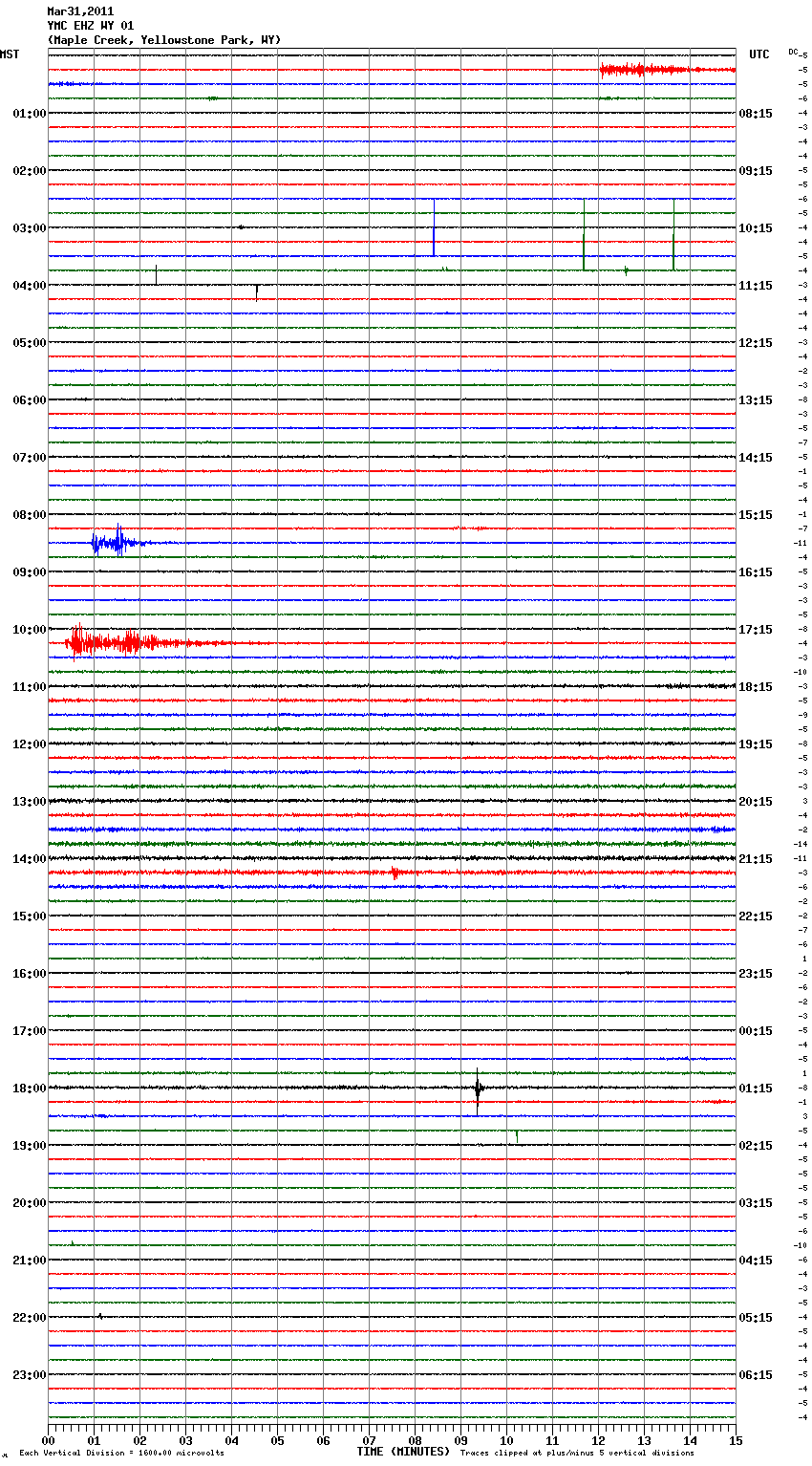Click the 08:00 MST time label
The image size is (812, 1466).
[x=30, y=515]
